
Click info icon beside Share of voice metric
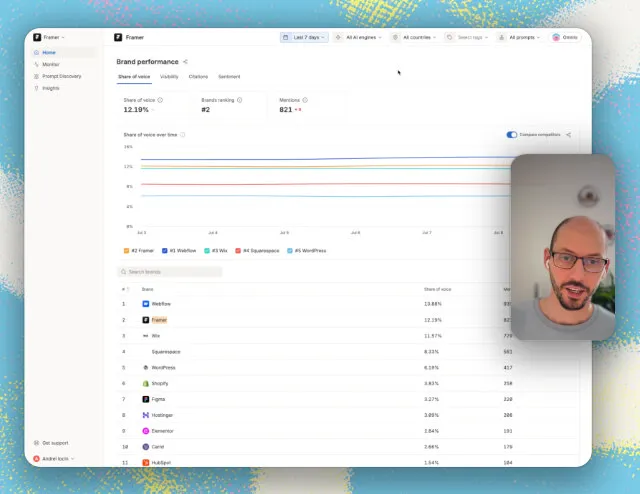(x=160, y=100)
